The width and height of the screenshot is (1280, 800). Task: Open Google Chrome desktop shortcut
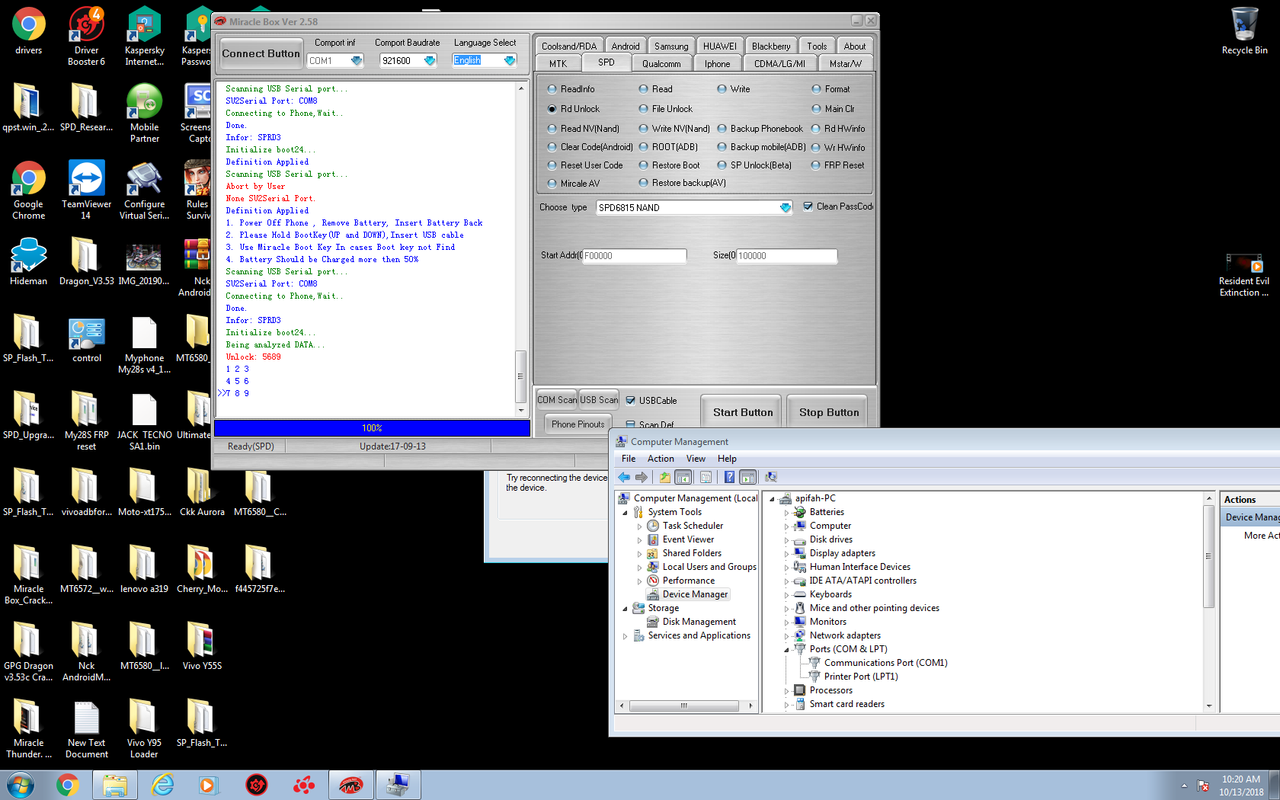coord(28,190)
